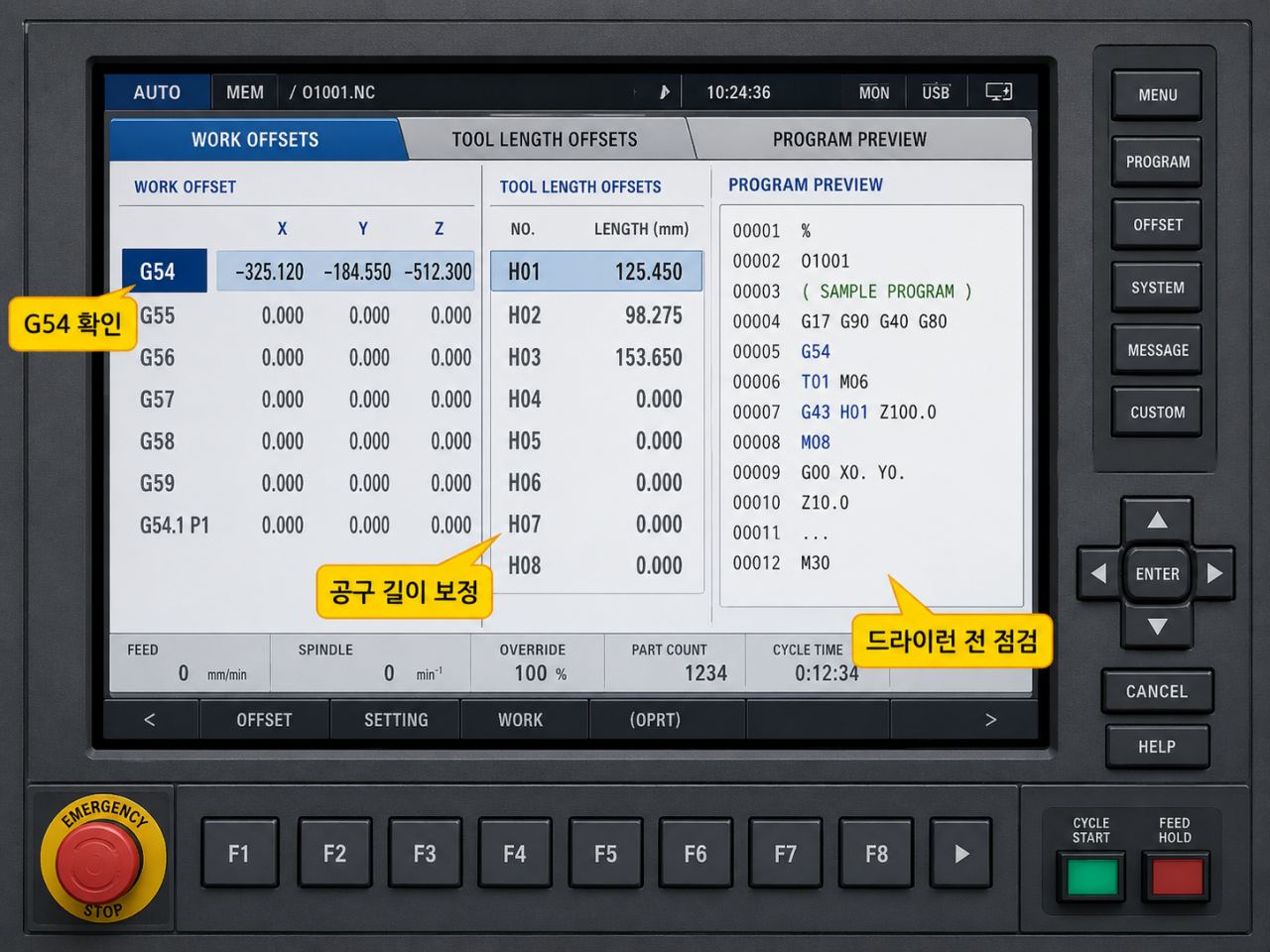The image size is (1270, 952).
Task: Select tool offset H04 row
Action: [x=596, y=400]
